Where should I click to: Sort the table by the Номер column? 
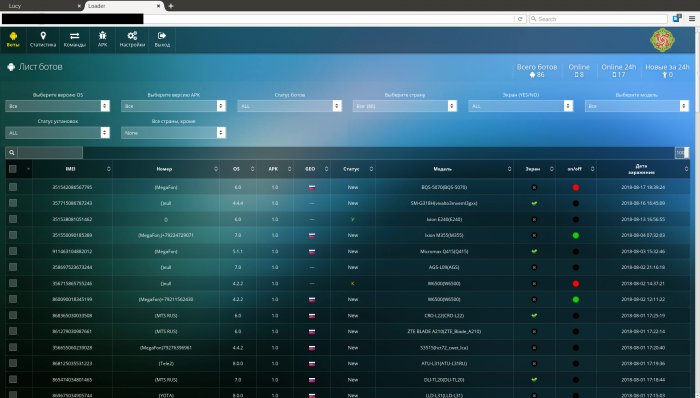pyautogui.click(x=166, y=169)
